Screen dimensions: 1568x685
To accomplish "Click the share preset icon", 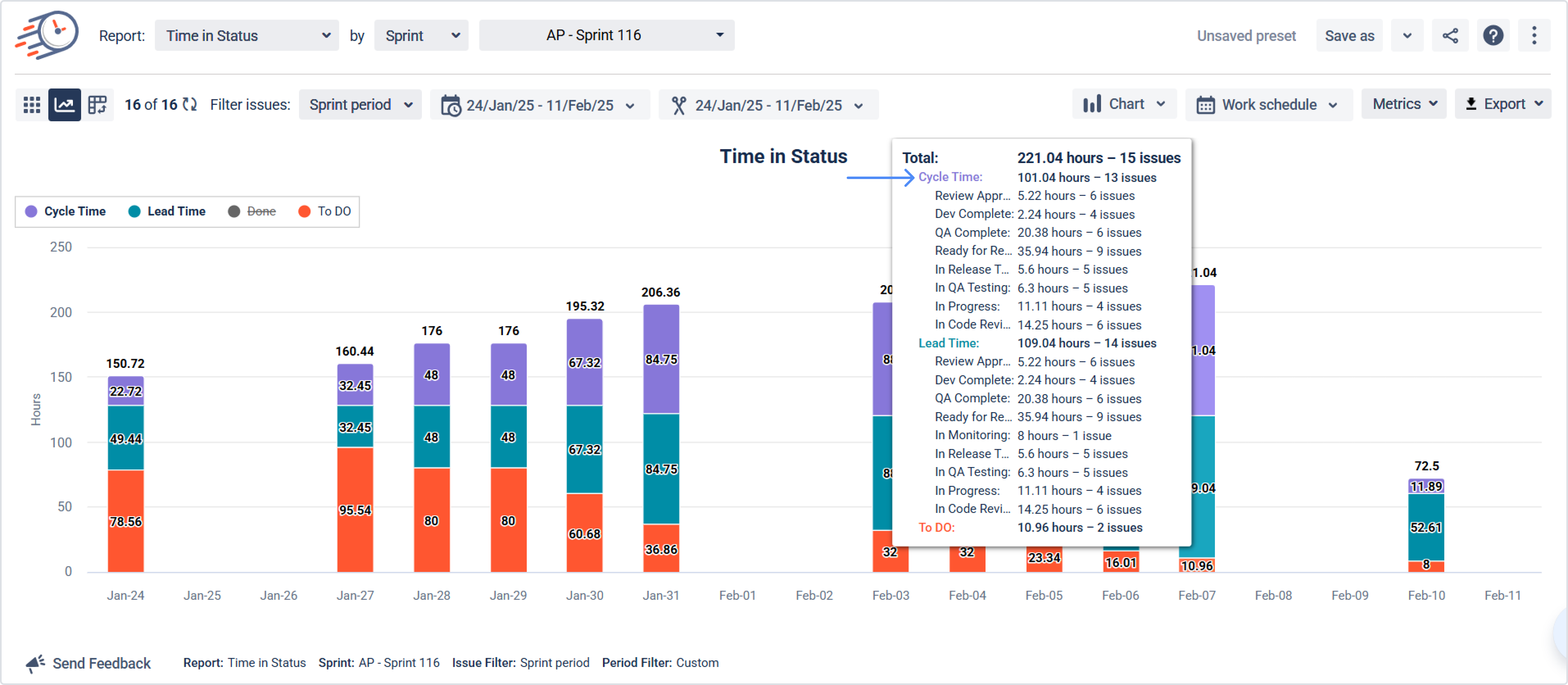I will tap(1450, 35).
